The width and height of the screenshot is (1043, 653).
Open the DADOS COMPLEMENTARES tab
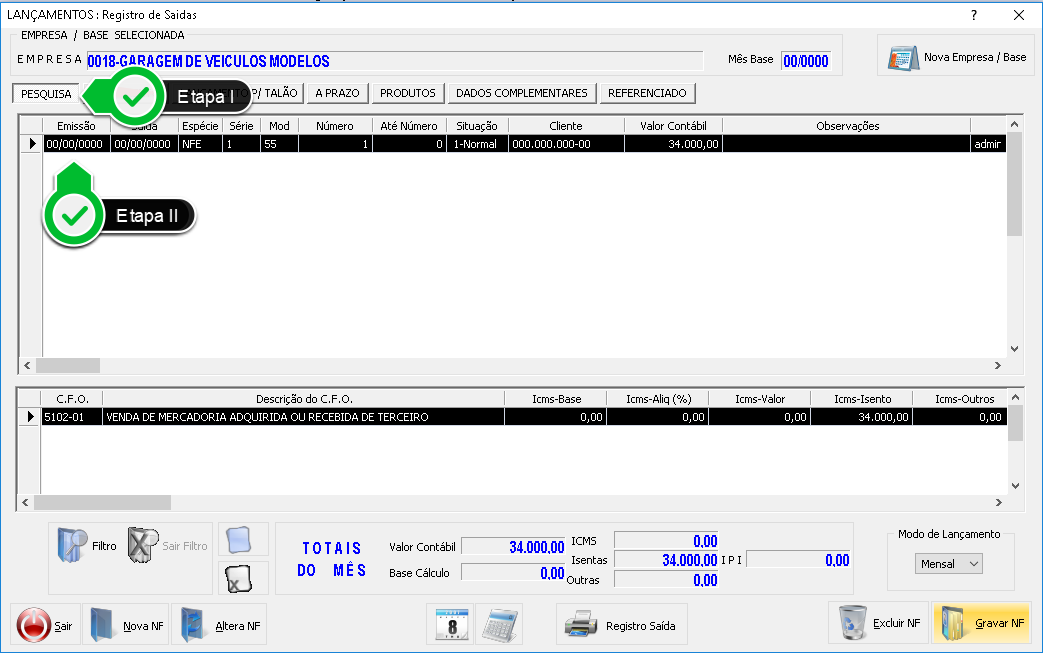click(x=521, y=93)
